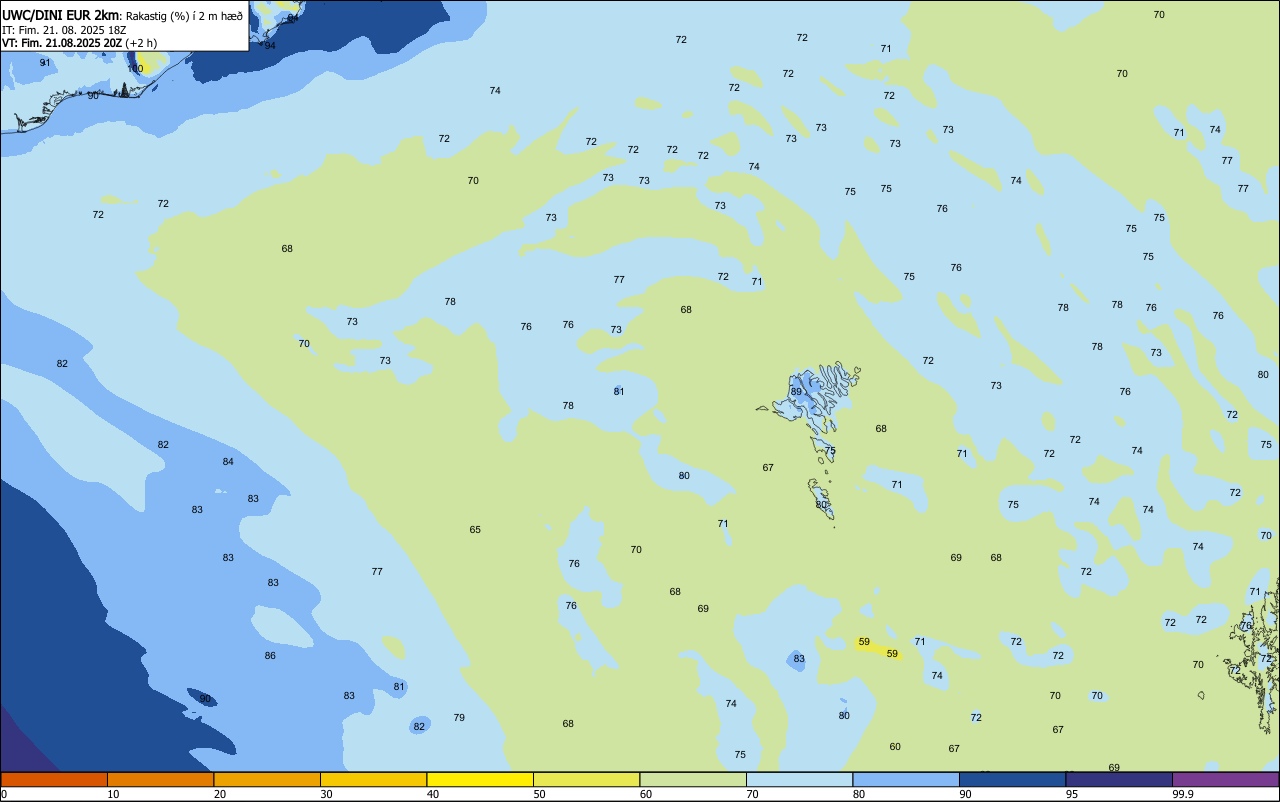Click the humidity value 100 near top-left coast
1280x802 pixels.
pyautogui.click(x=136, y=69)
